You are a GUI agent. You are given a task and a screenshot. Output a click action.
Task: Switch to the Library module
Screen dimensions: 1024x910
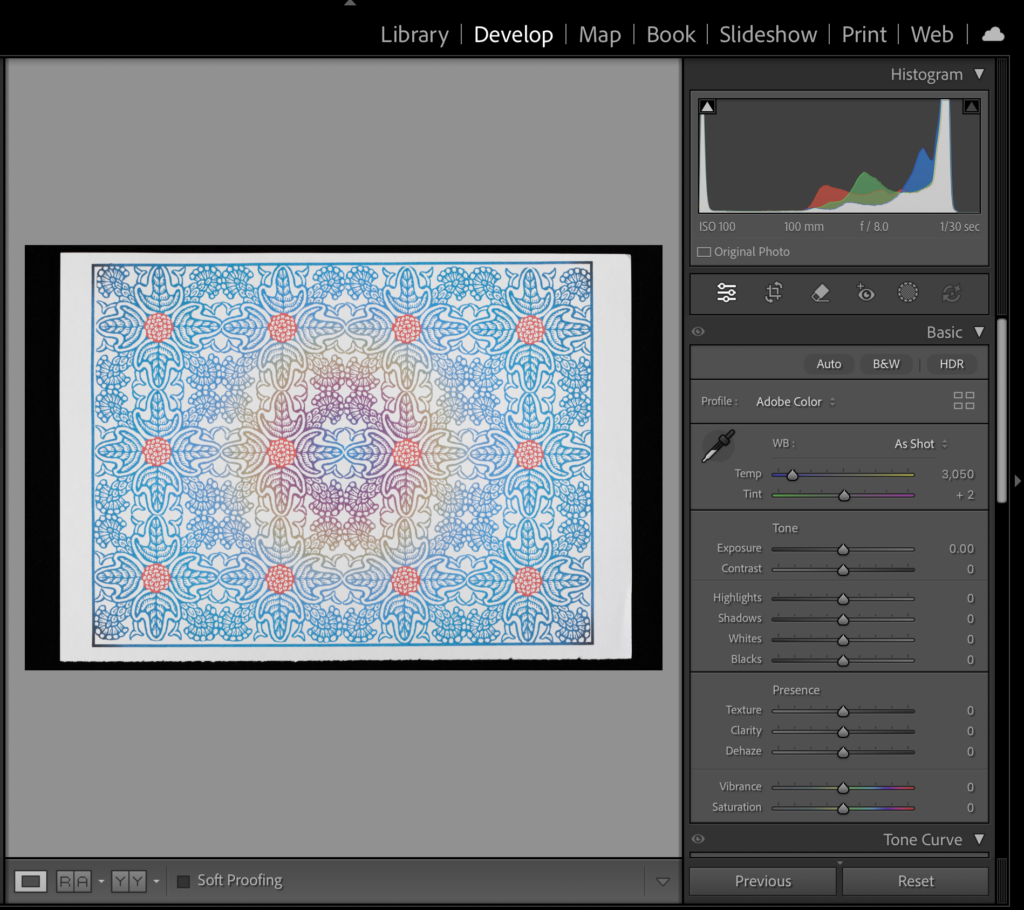[414, 34]
